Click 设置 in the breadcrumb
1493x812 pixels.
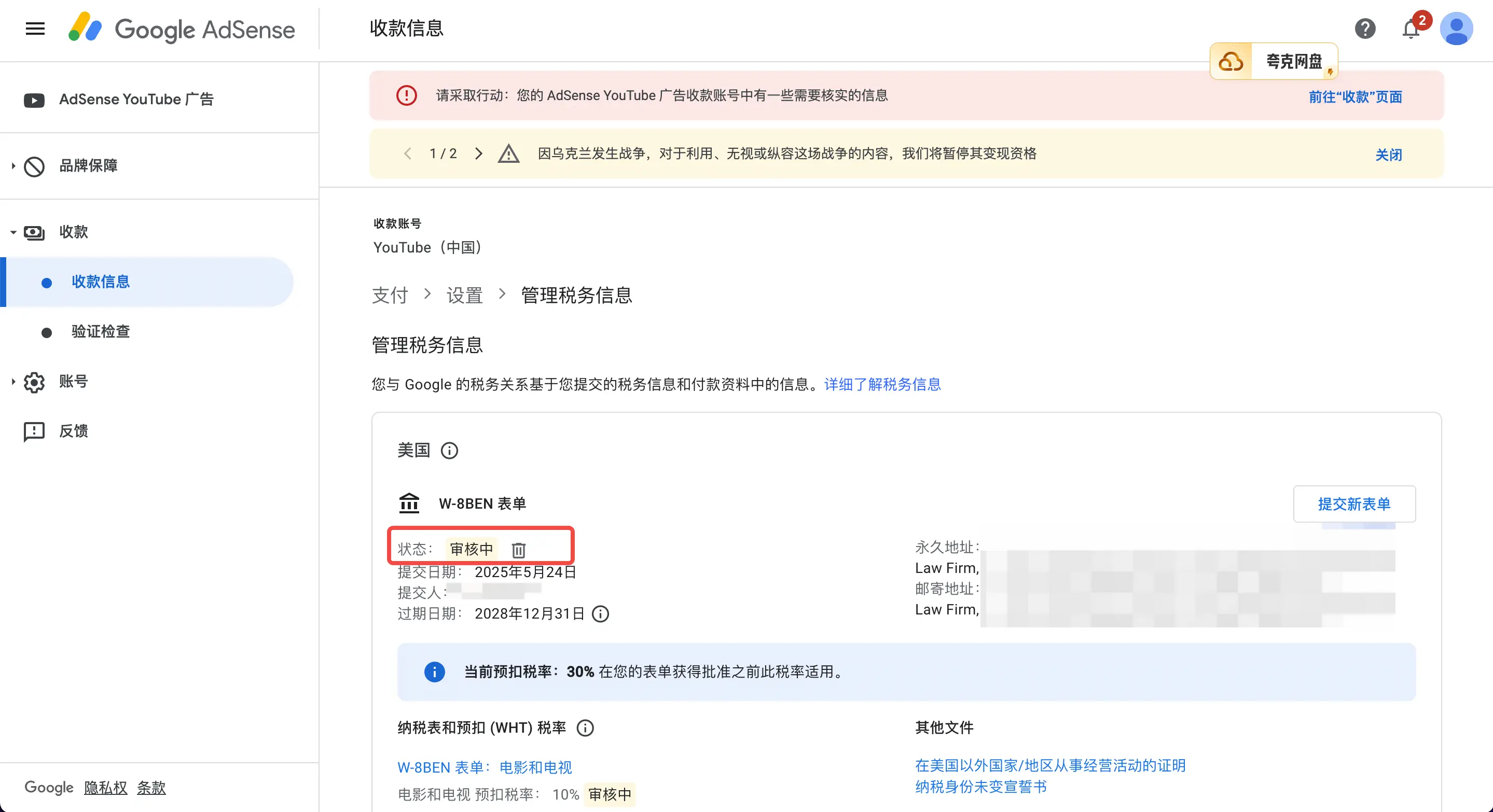(x=465, y=296)
